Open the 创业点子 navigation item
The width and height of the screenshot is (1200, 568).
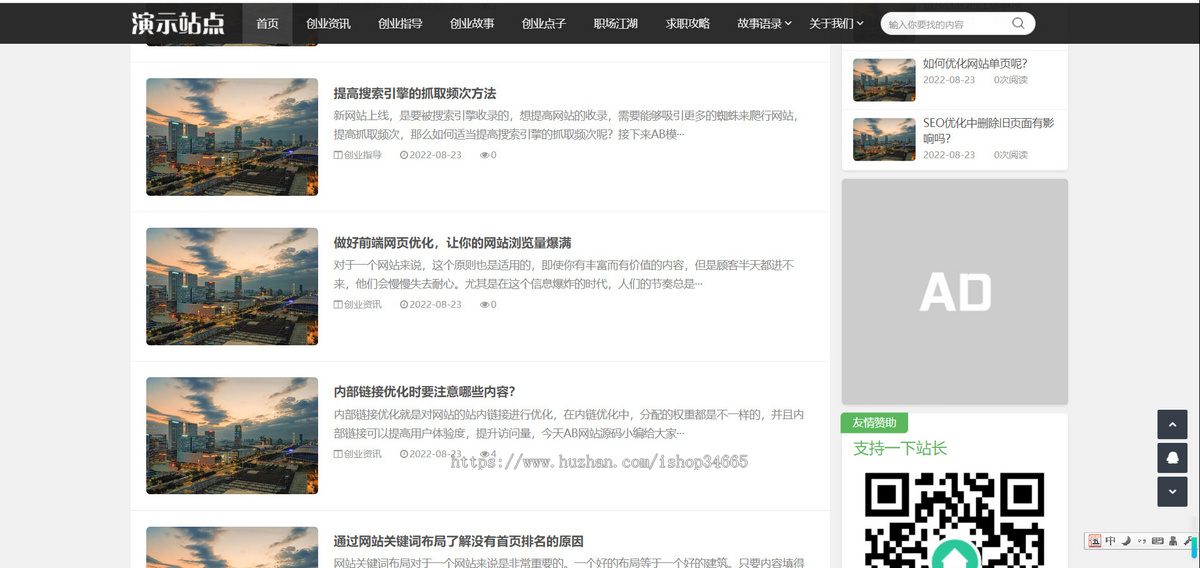544,23
